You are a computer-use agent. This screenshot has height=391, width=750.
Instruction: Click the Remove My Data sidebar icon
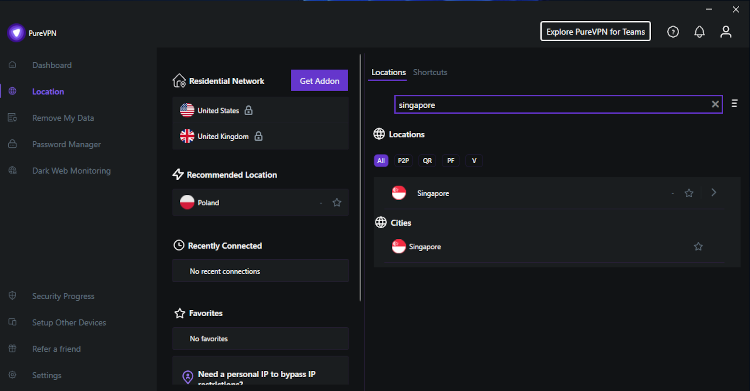click(12, 117)
